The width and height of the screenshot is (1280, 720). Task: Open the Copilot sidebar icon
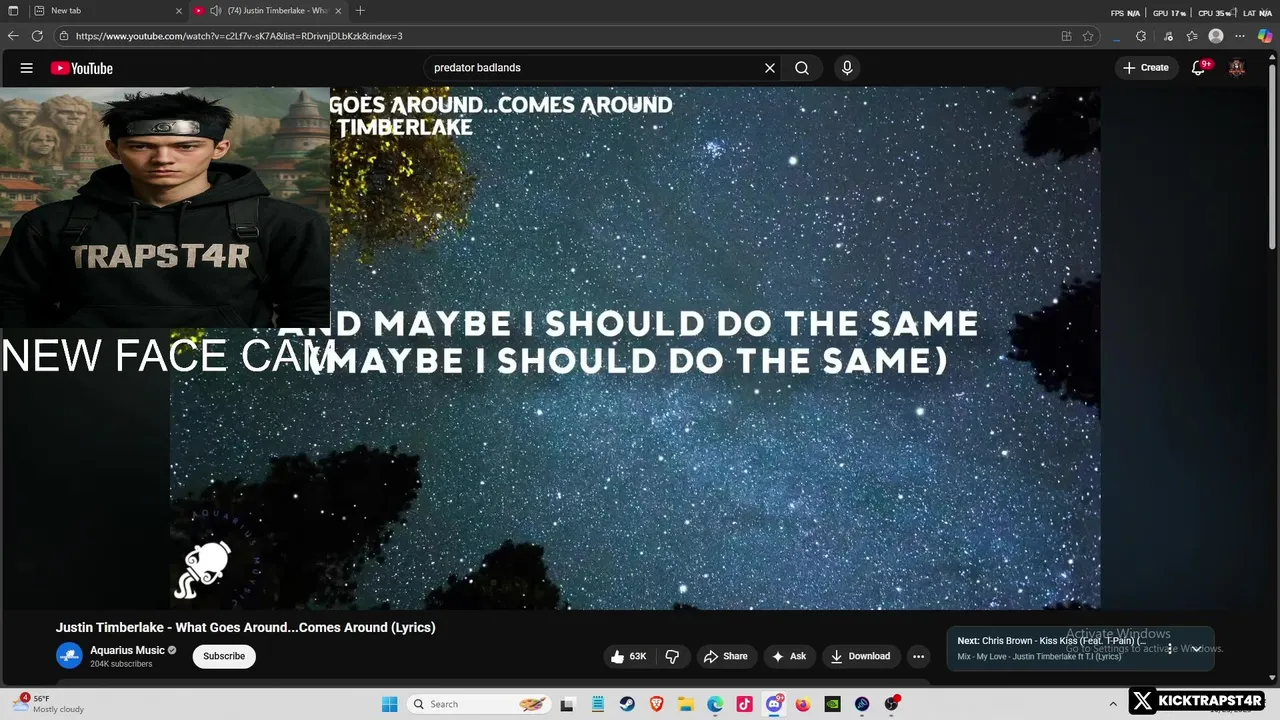[x=1265, y=36]
